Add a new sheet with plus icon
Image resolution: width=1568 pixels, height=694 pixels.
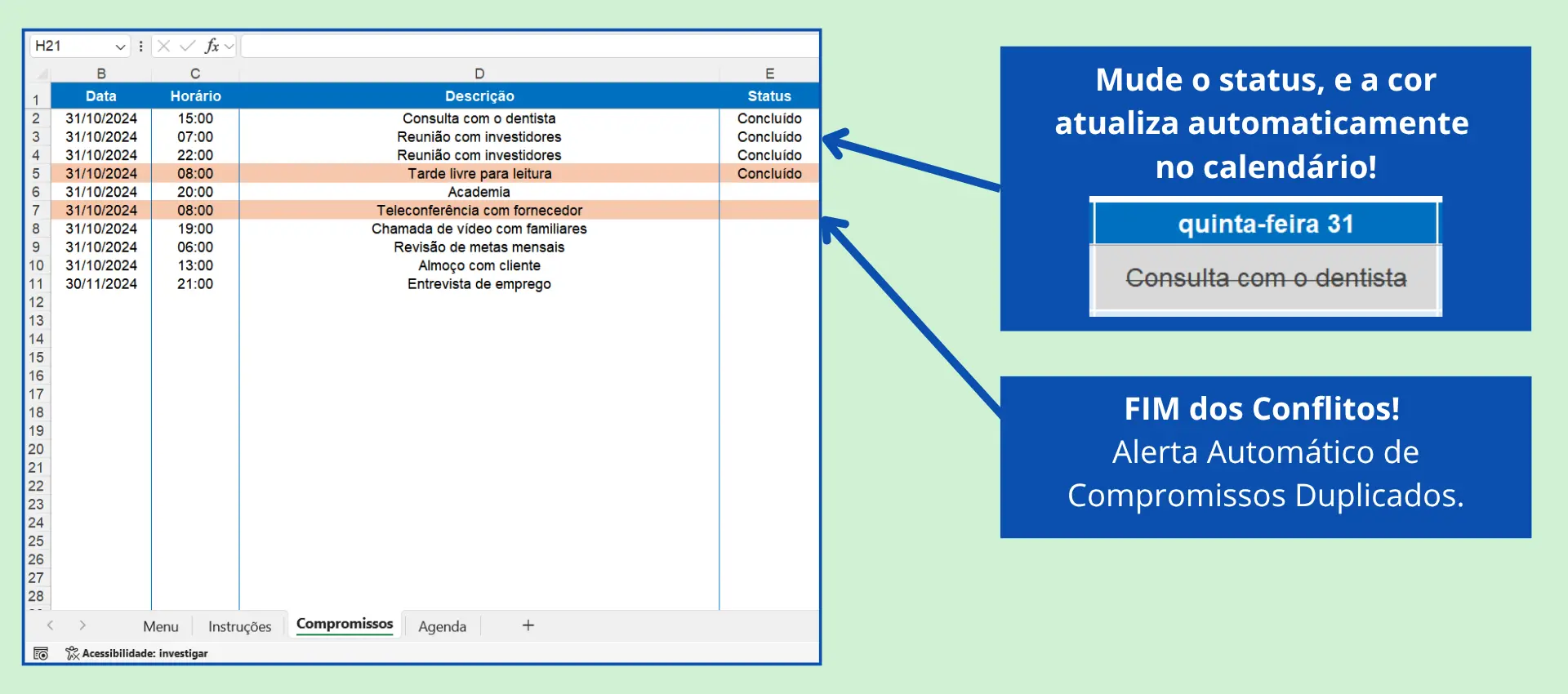click(x=528, y=625)
